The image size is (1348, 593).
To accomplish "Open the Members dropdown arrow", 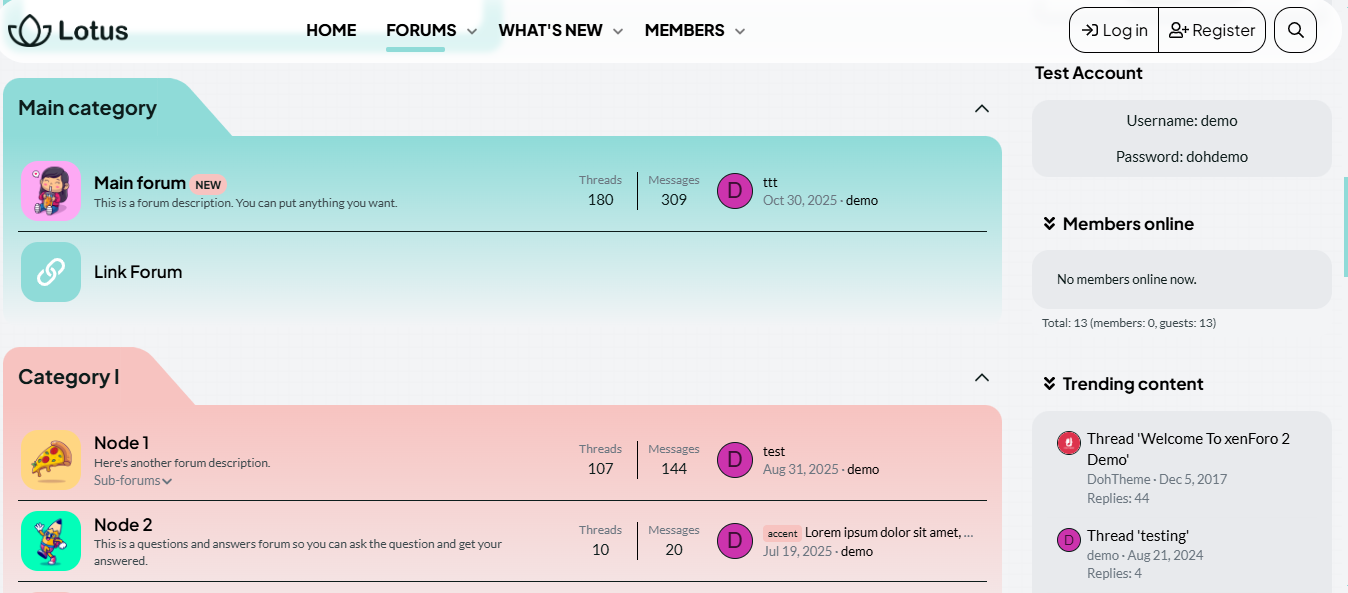I will [740, 32].
